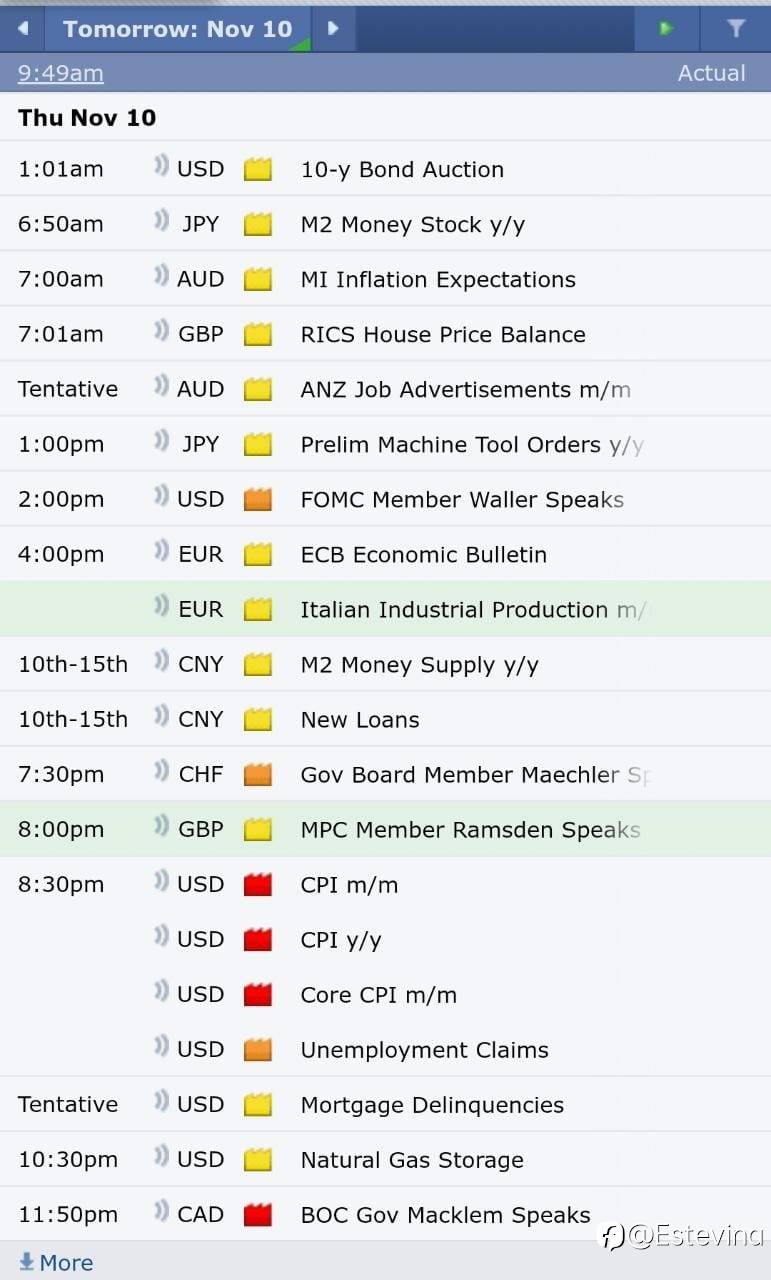Toggle sound icon for ECB Economic Bulletin
771x1280 pixels.
161,552
